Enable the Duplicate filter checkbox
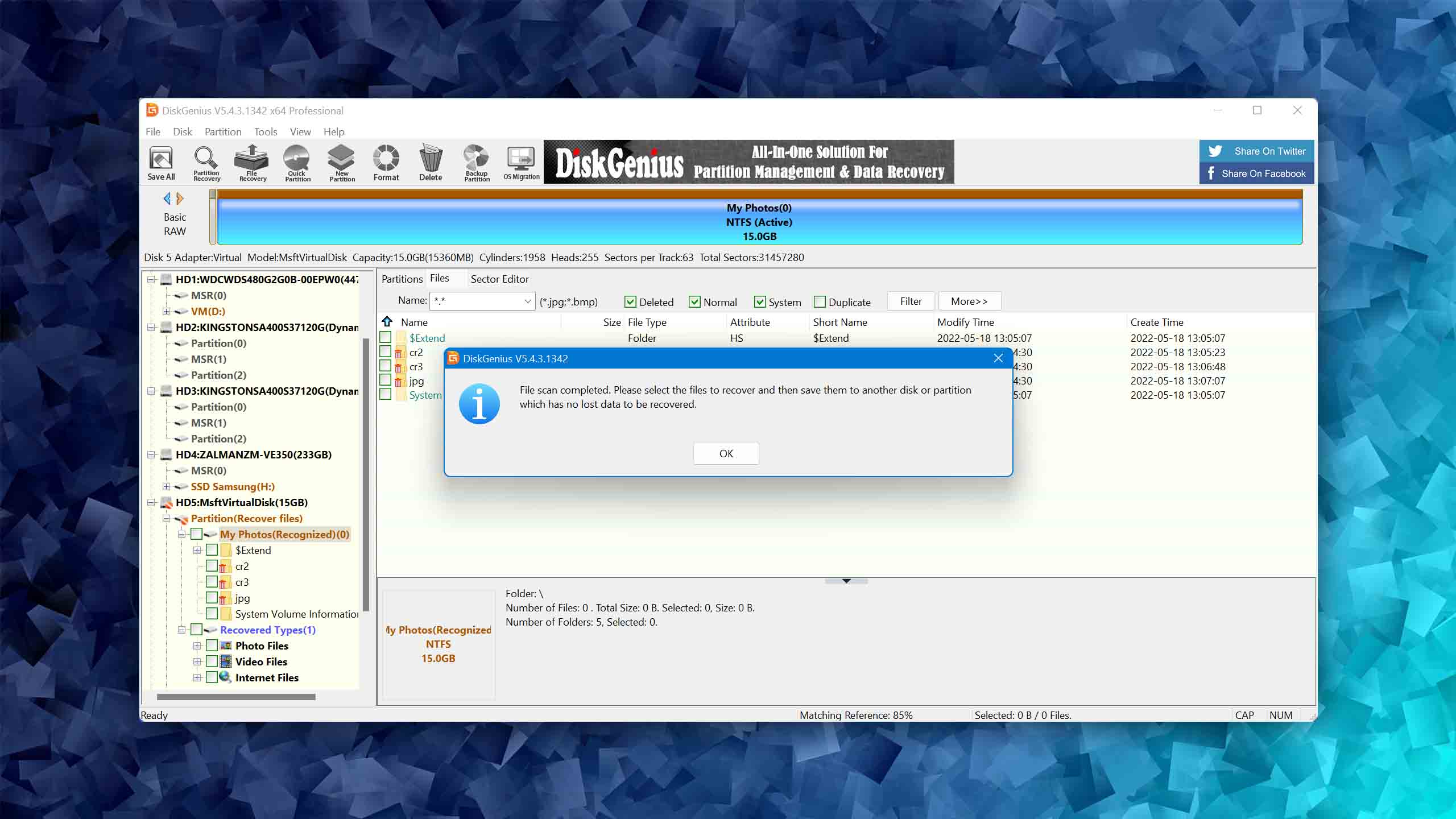The height and width of the screenshot is (819, 1456). (820, 302)
